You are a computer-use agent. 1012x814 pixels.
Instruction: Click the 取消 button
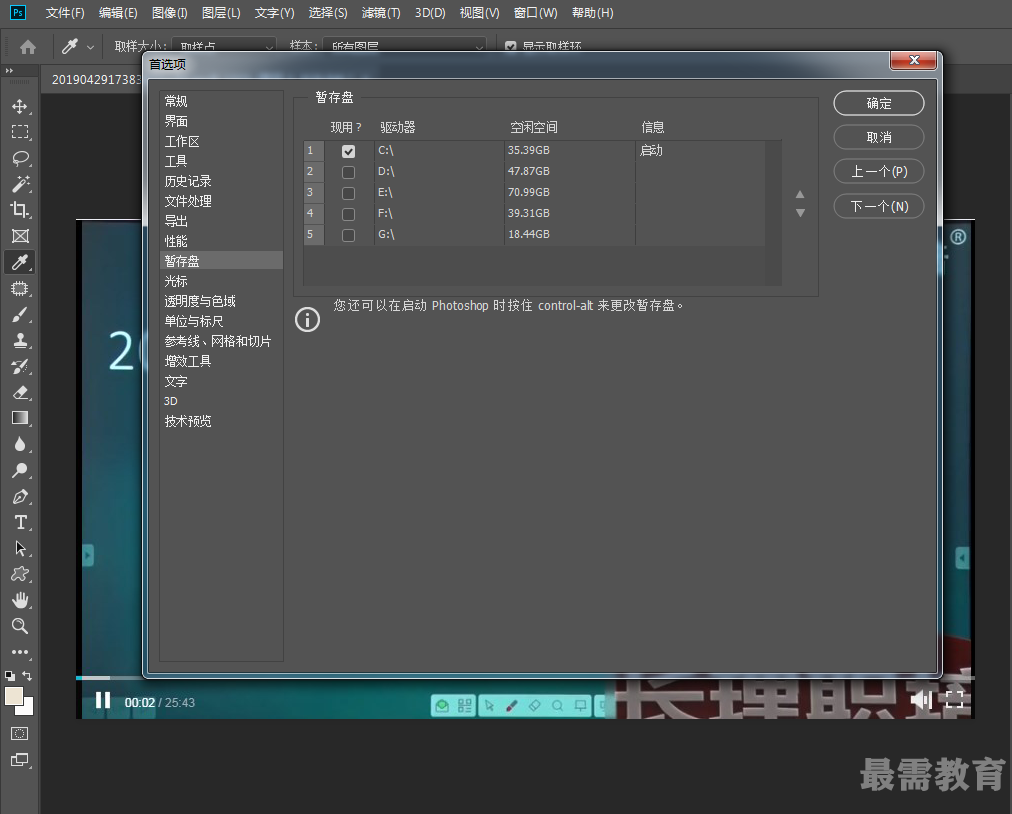tap(879, 137)
